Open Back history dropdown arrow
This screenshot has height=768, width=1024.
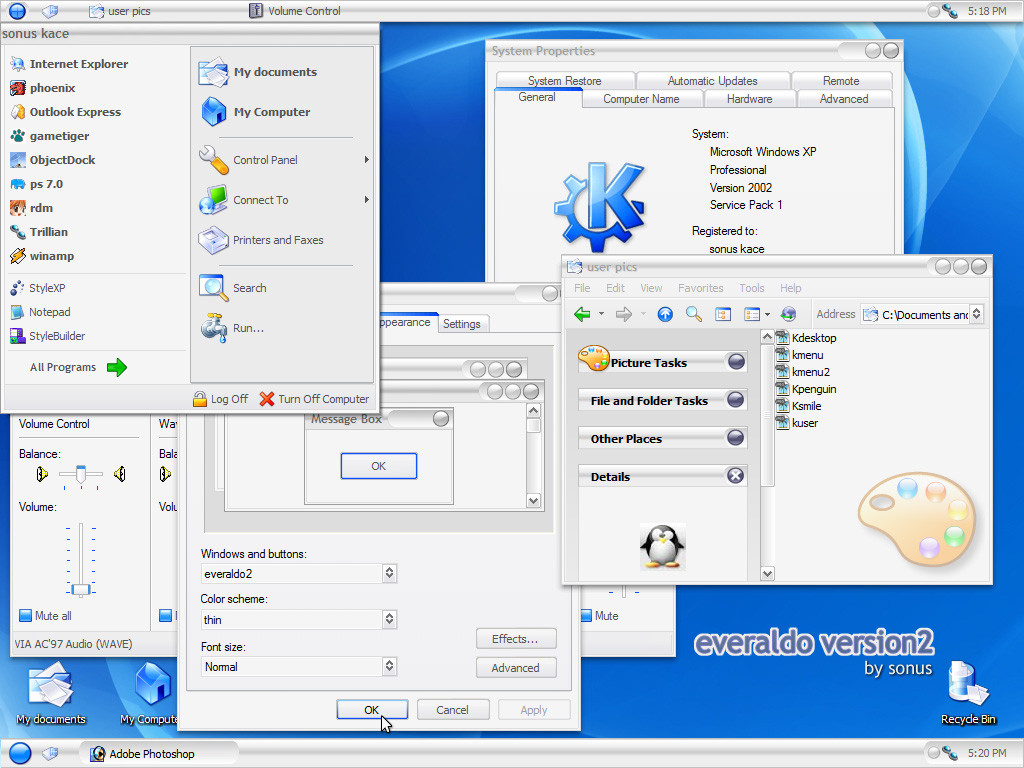[x=601, y=314]
